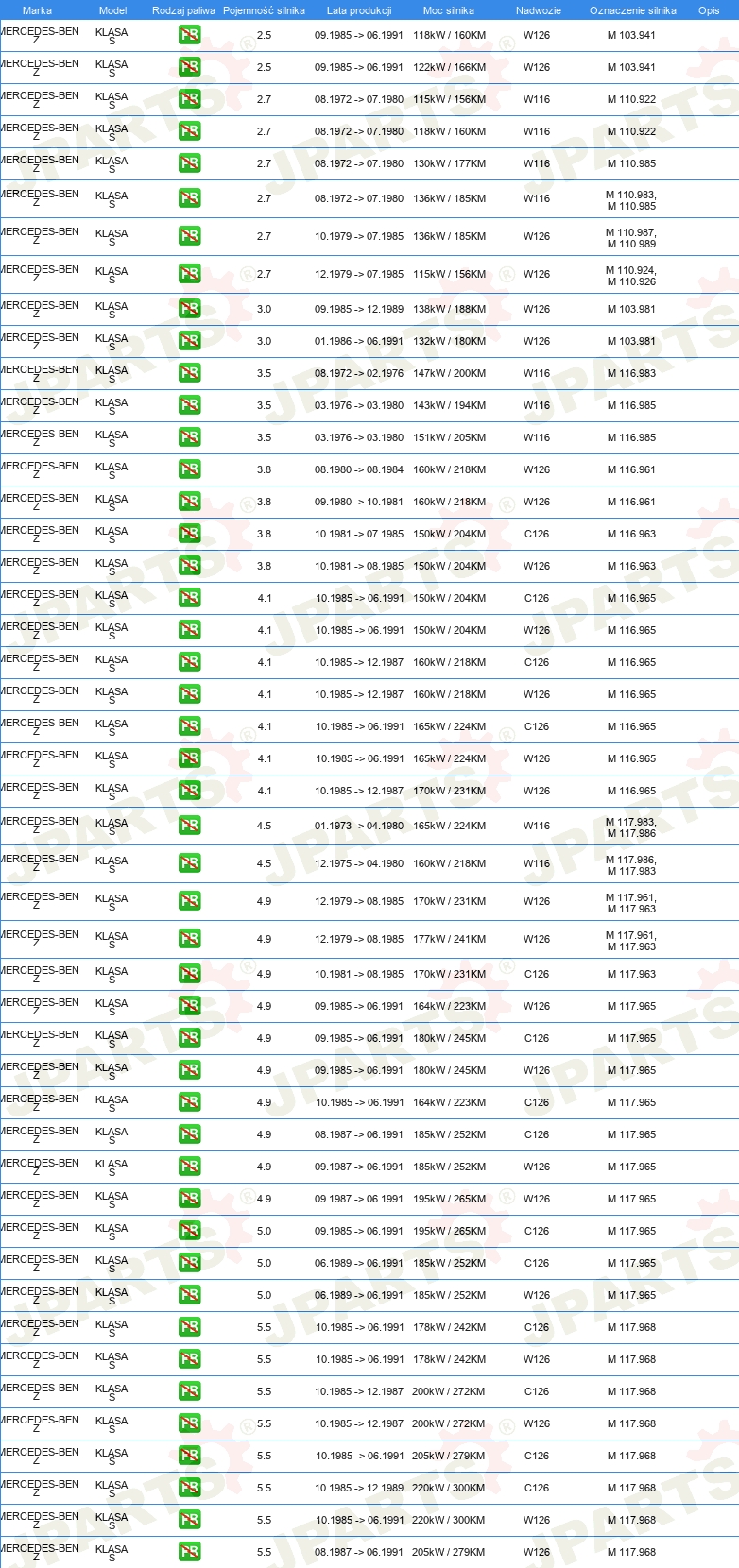
Task: Click the Model column header
Action: [x=112, y=10]
